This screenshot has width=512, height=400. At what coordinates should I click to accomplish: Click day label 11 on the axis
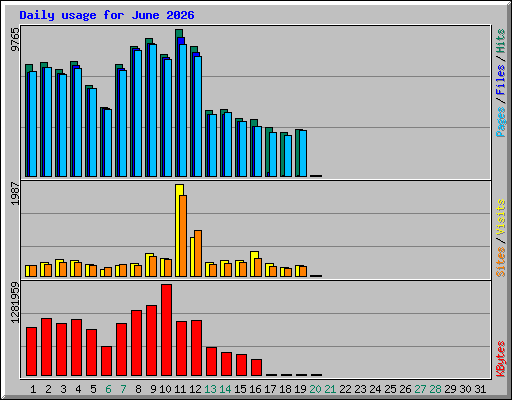click(x=180, y=389)
